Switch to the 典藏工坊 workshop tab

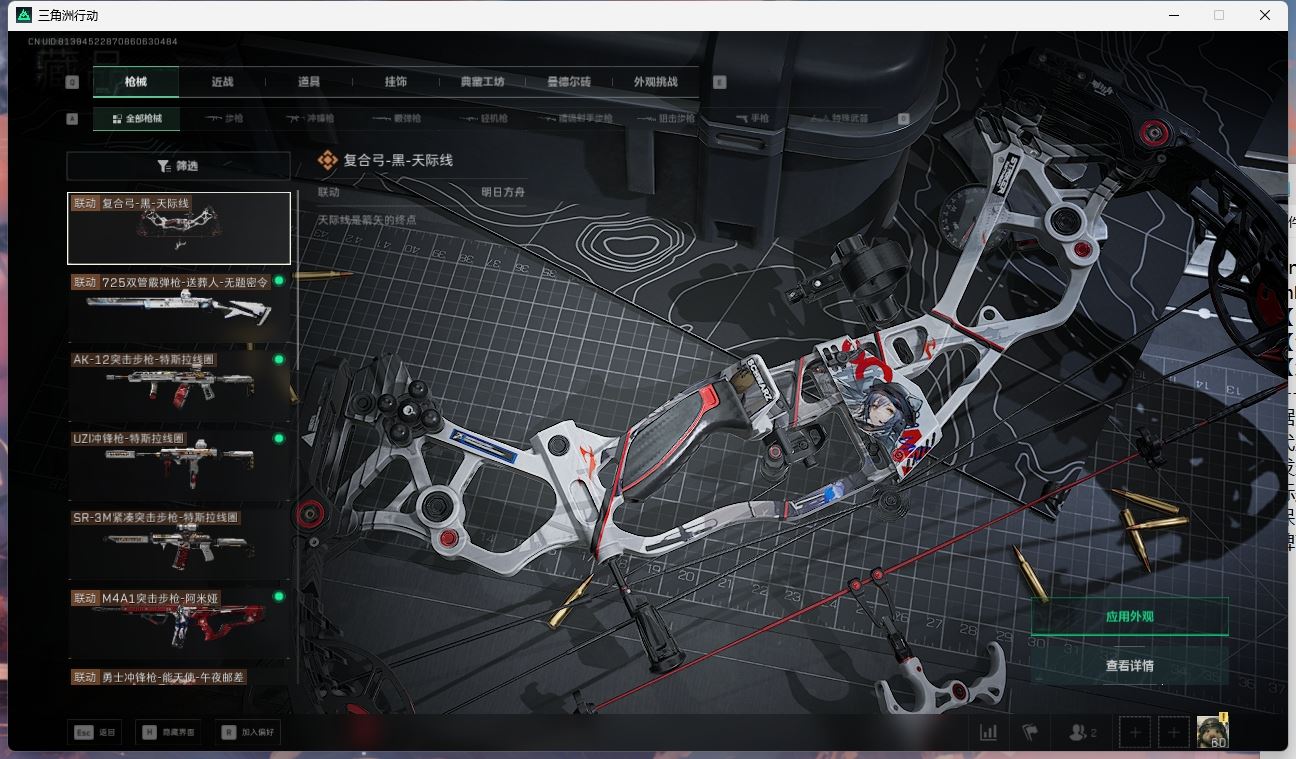pos(481,82)
